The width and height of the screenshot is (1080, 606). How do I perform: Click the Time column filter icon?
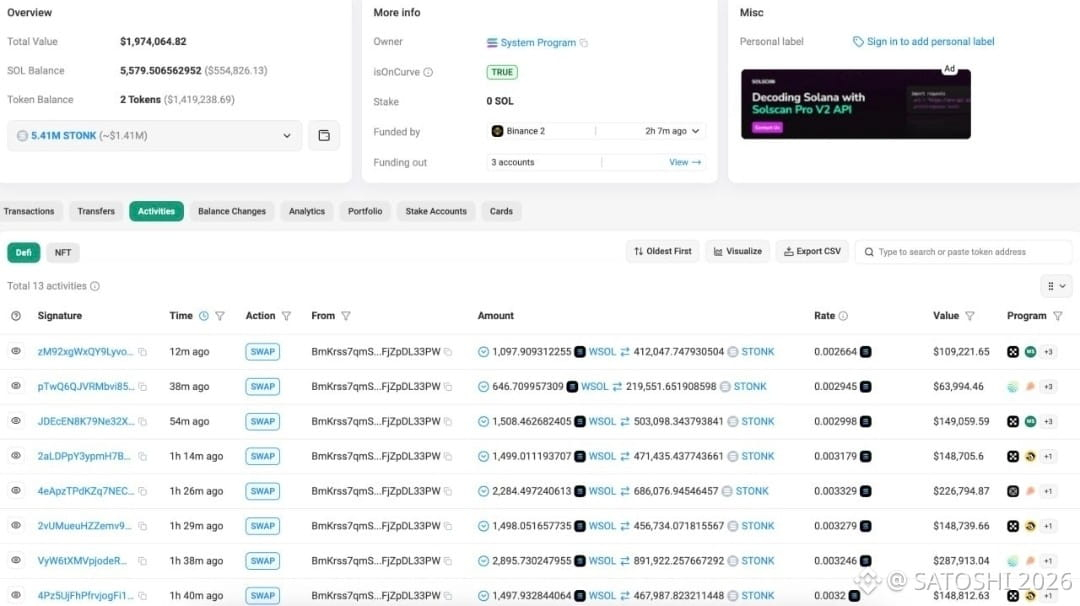coord(220,316)
